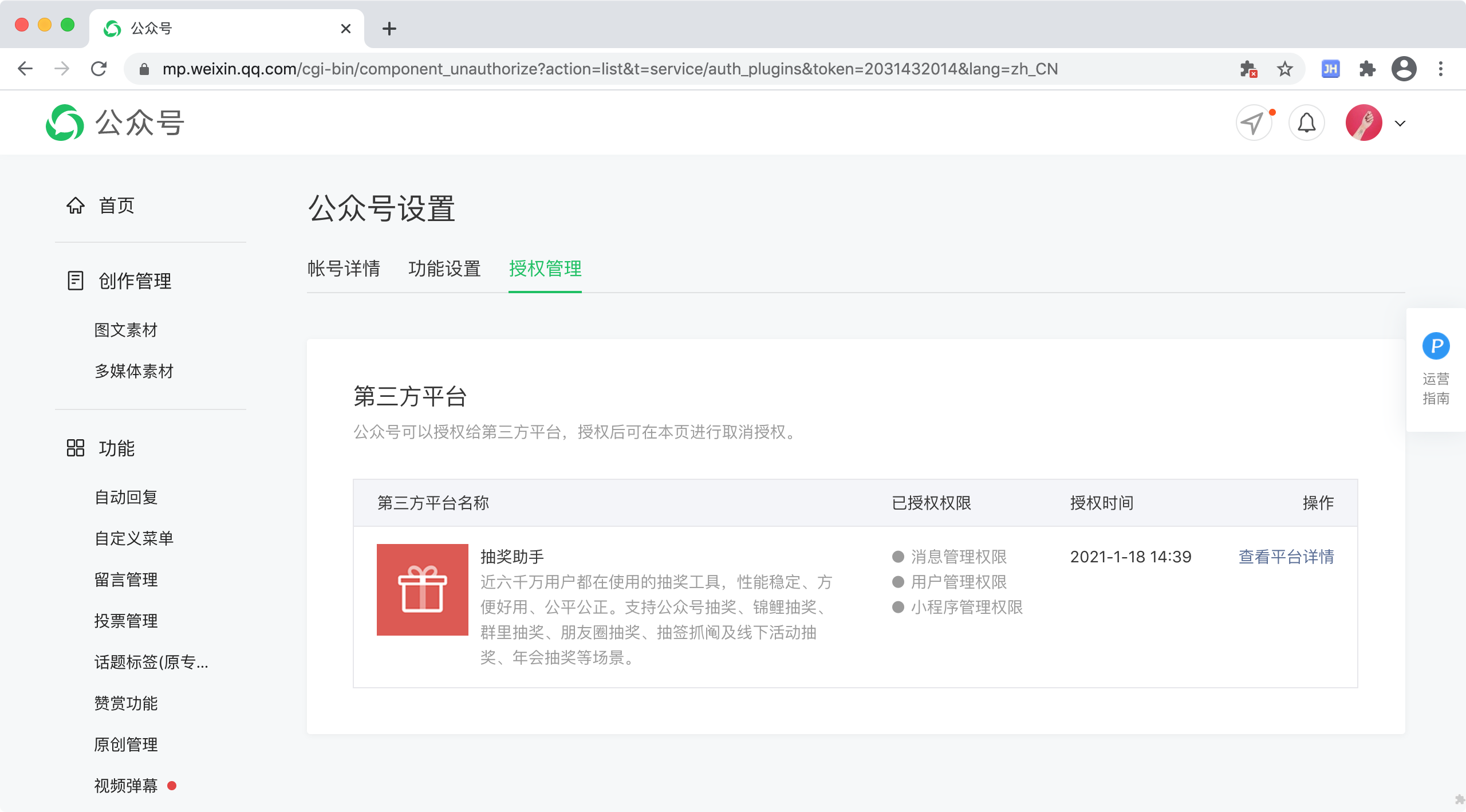The height and width of the screenshot is (812, 1466).
Task: Click the 功能 grid icon in sidebar
Action: click(x=76, y=448)
